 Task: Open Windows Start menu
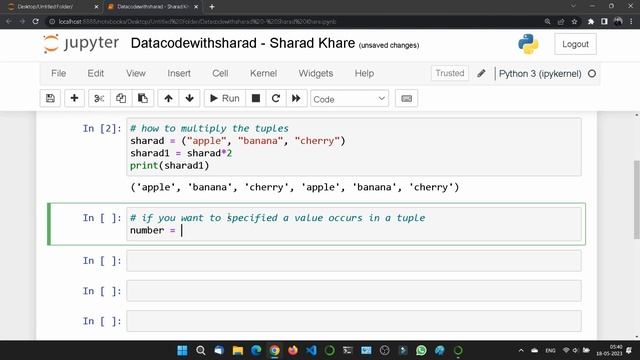click(x=182, y=350)
